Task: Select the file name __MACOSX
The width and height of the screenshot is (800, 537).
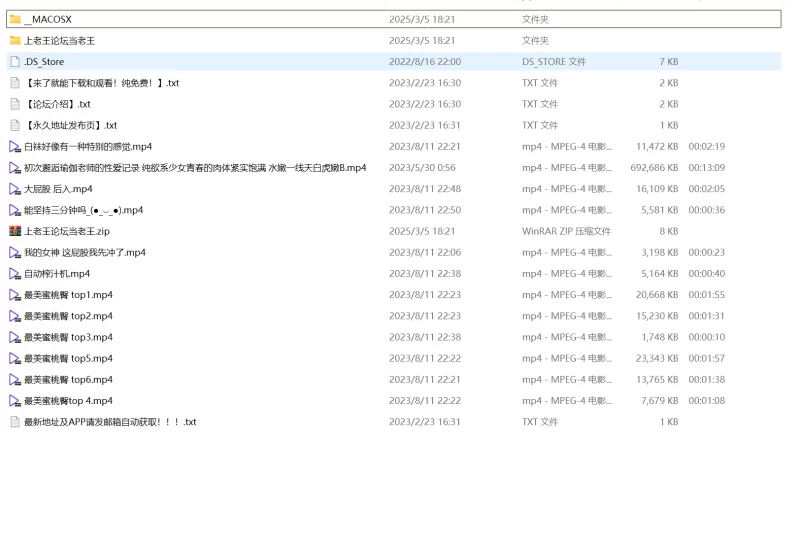Action: (x=48, y=19)
